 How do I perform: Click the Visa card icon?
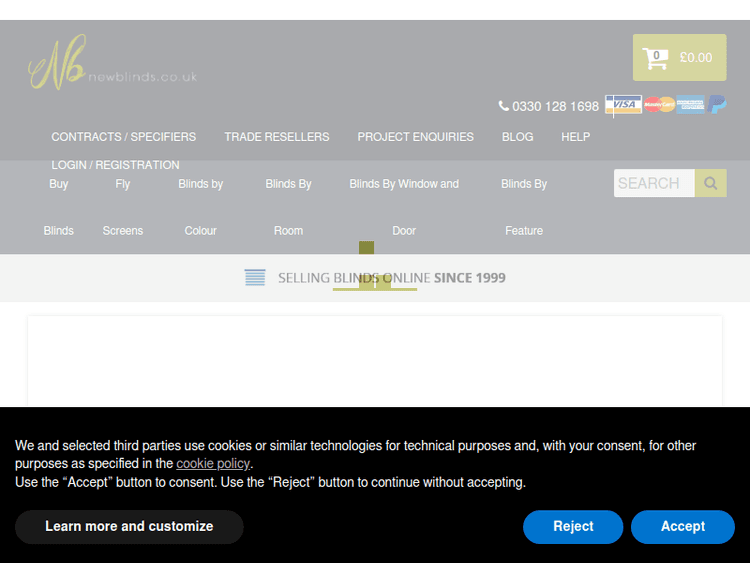623,105
